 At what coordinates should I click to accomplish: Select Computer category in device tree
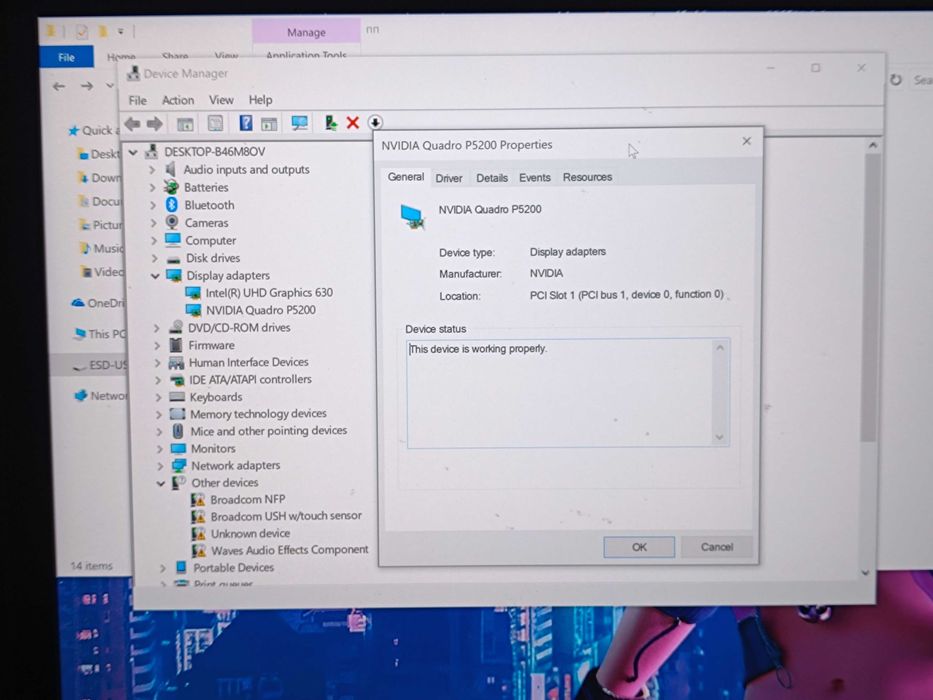pyautogui.click(x=210, y=240)
